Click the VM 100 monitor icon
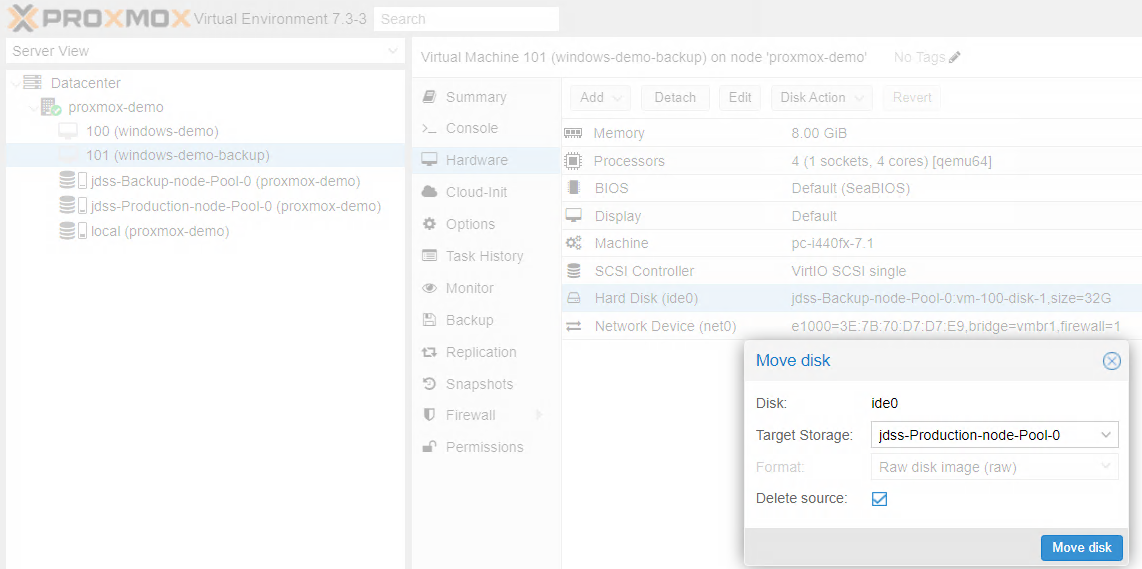 68,132
